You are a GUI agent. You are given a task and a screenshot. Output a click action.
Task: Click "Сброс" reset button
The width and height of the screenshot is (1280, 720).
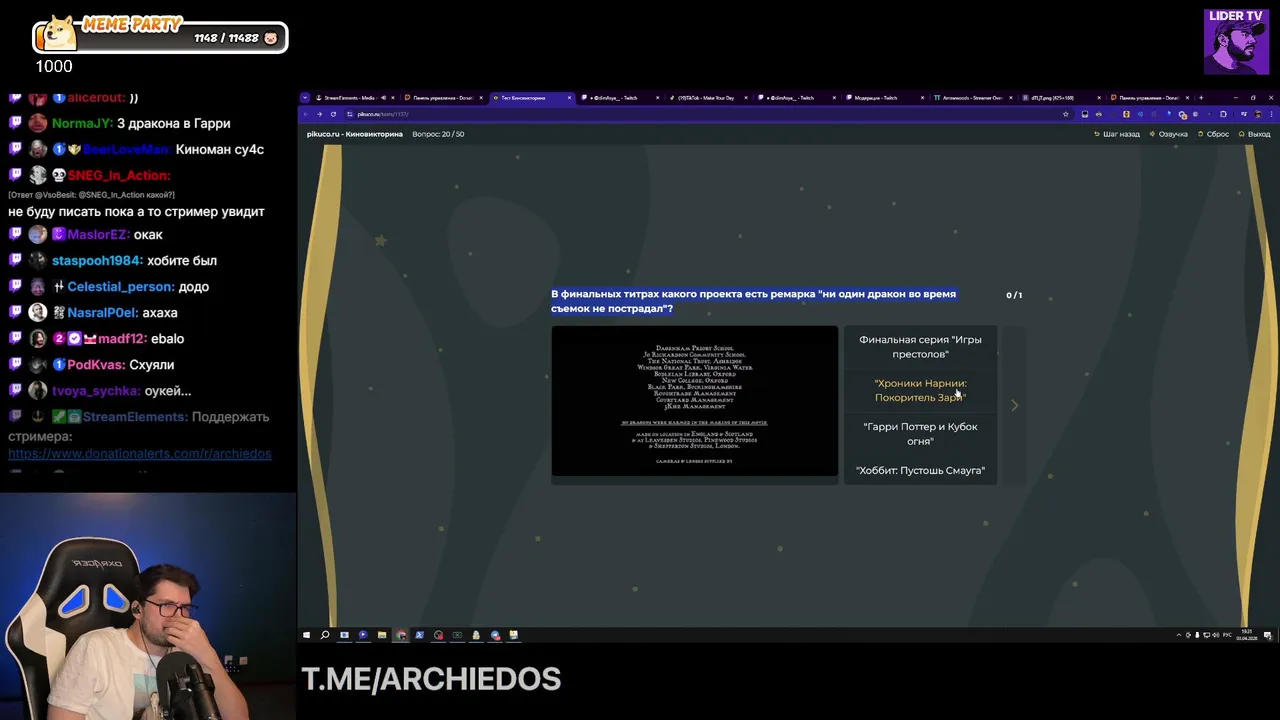click(1213, 134)
